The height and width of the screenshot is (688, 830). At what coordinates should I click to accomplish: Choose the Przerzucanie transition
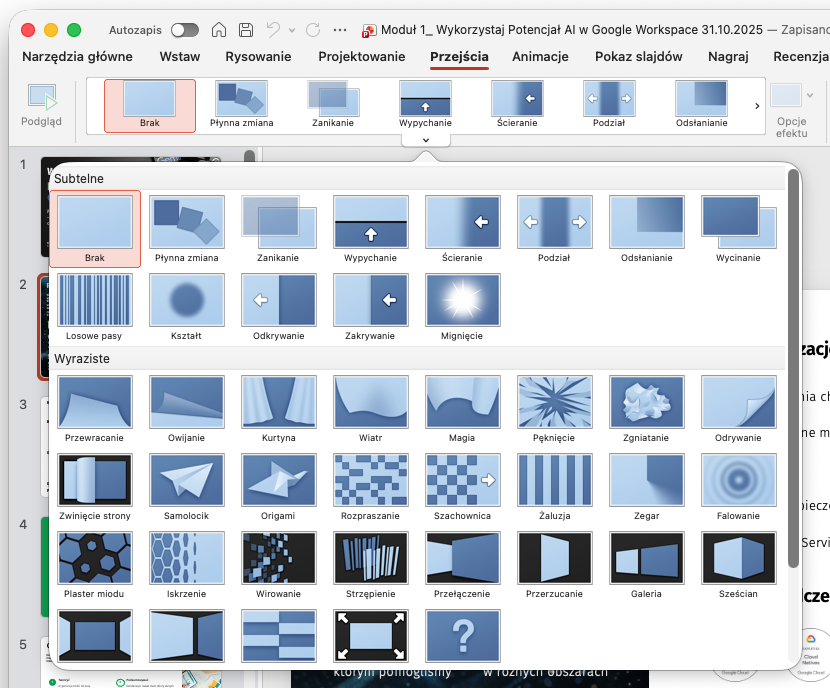point(554,565)
